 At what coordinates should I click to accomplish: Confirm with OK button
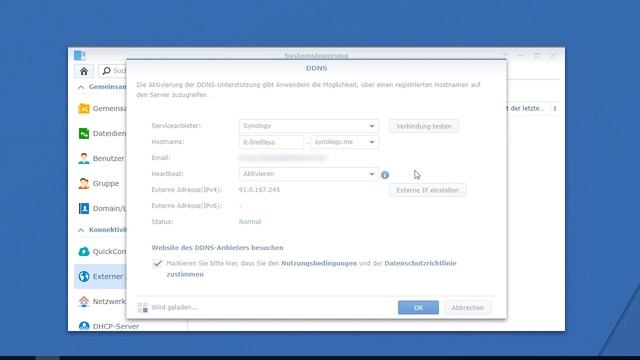[418, 308]
